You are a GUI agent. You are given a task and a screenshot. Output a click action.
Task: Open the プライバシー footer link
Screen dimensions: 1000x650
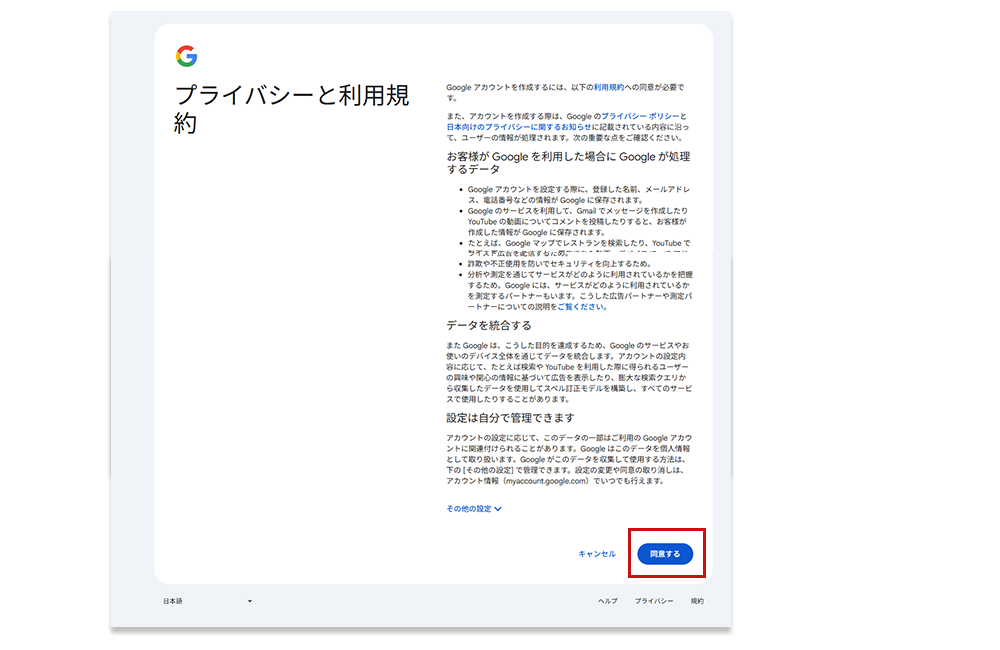click(654, 601)
